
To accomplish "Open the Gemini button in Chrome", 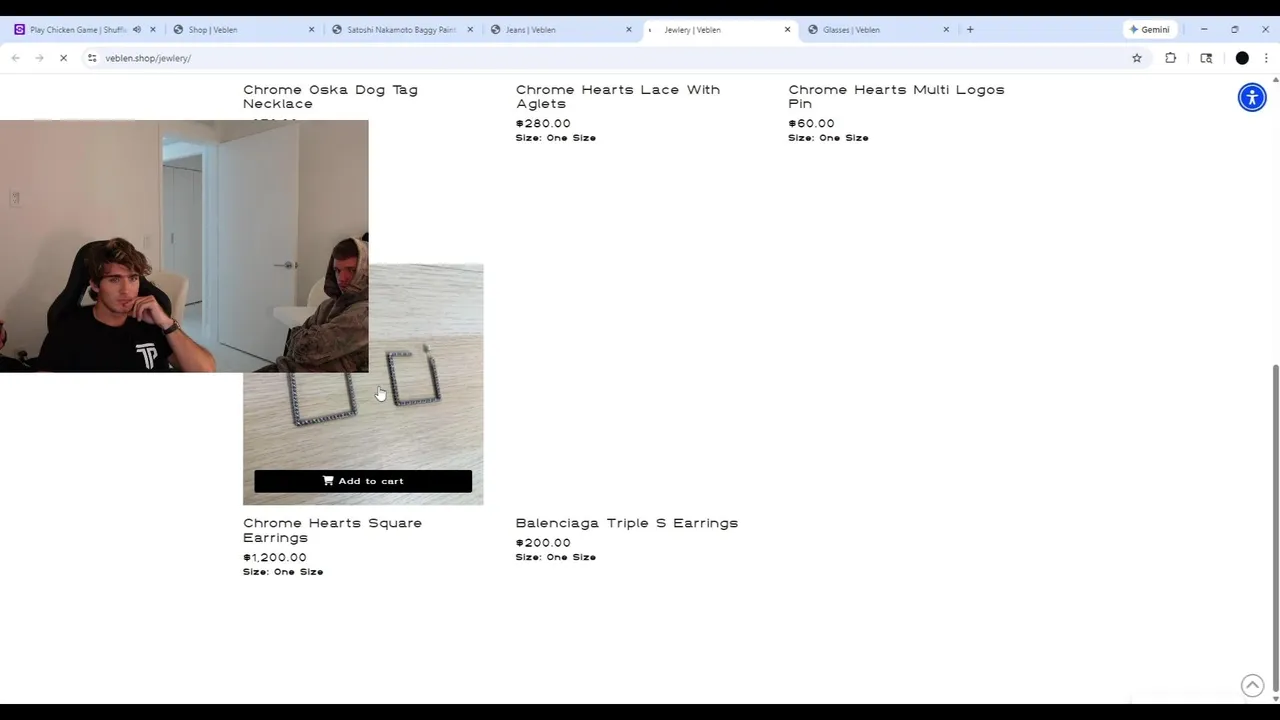I will 1149,30.
